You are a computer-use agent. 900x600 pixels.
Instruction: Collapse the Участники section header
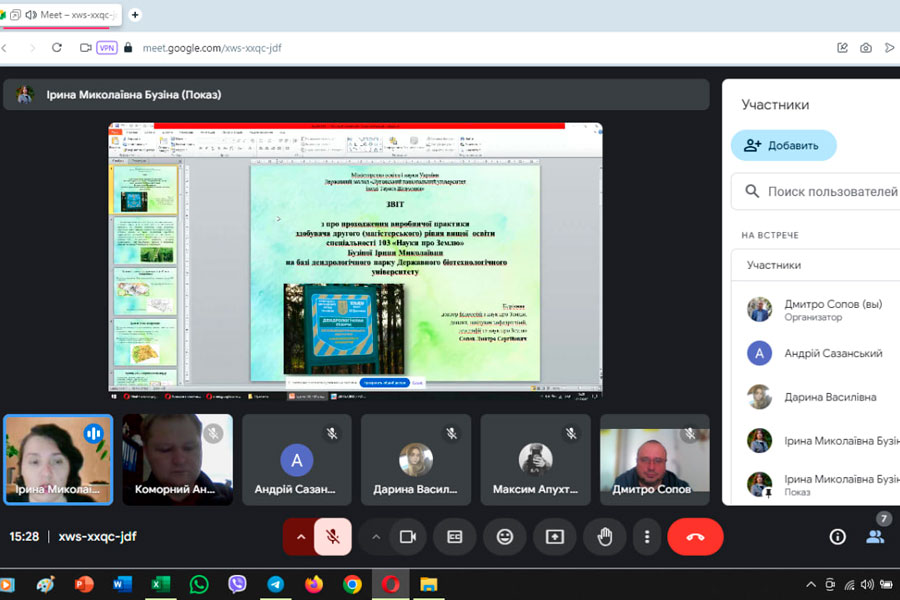coord(816,265)
